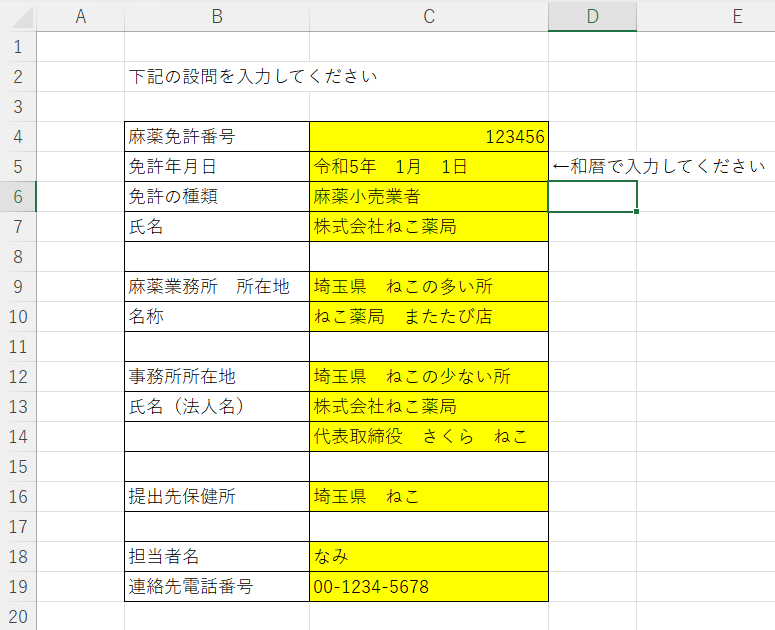The height and width of the screenshot is (630, 775).
Task: Click the license number cell containing 123456
Action: [x=428, y=137]
